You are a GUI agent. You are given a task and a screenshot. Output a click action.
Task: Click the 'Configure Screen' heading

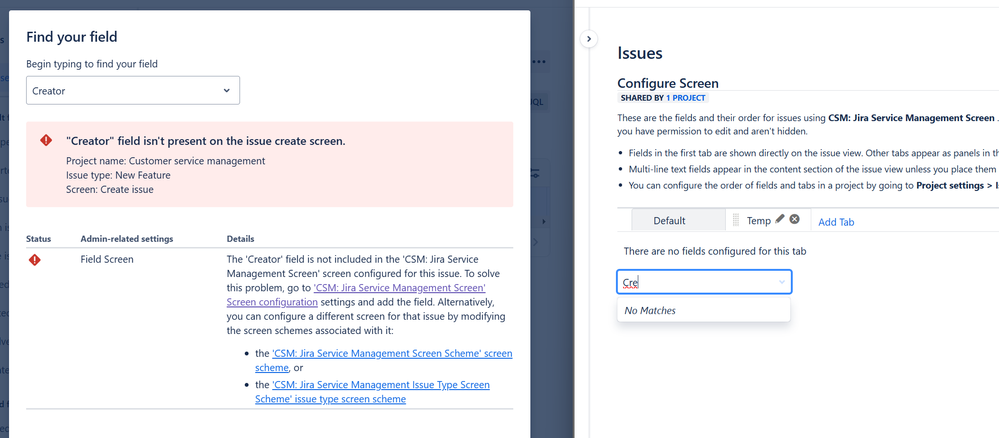coord(668,83)
